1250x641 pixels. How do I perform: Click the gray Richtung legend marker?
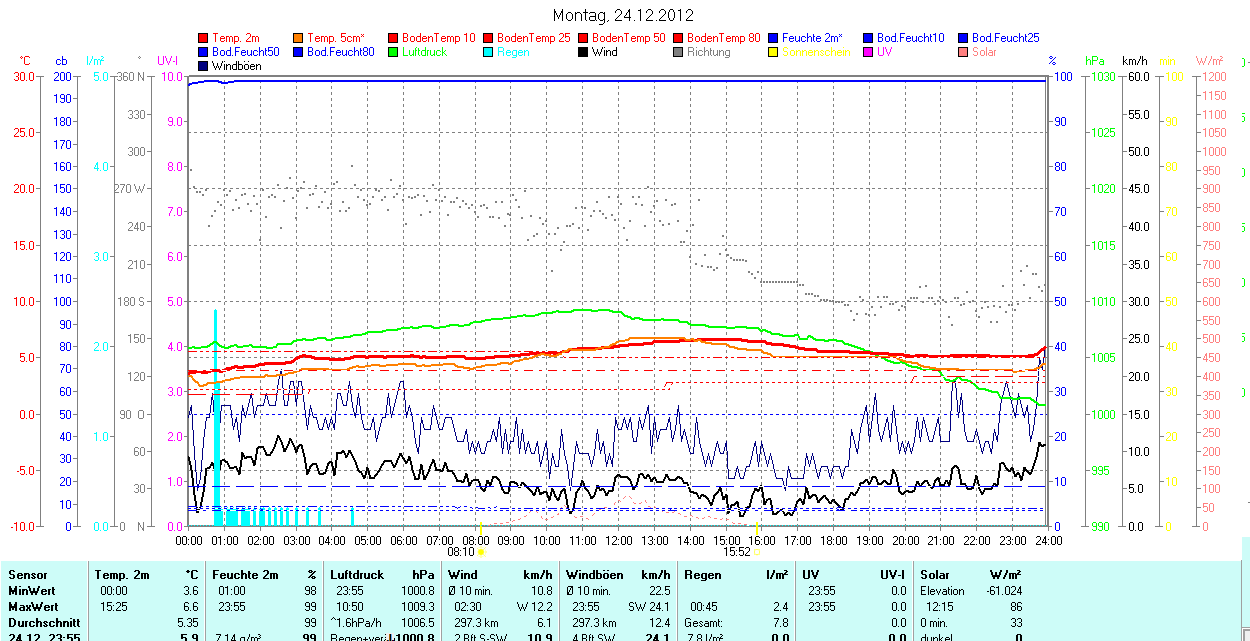(x=678, y=52)
